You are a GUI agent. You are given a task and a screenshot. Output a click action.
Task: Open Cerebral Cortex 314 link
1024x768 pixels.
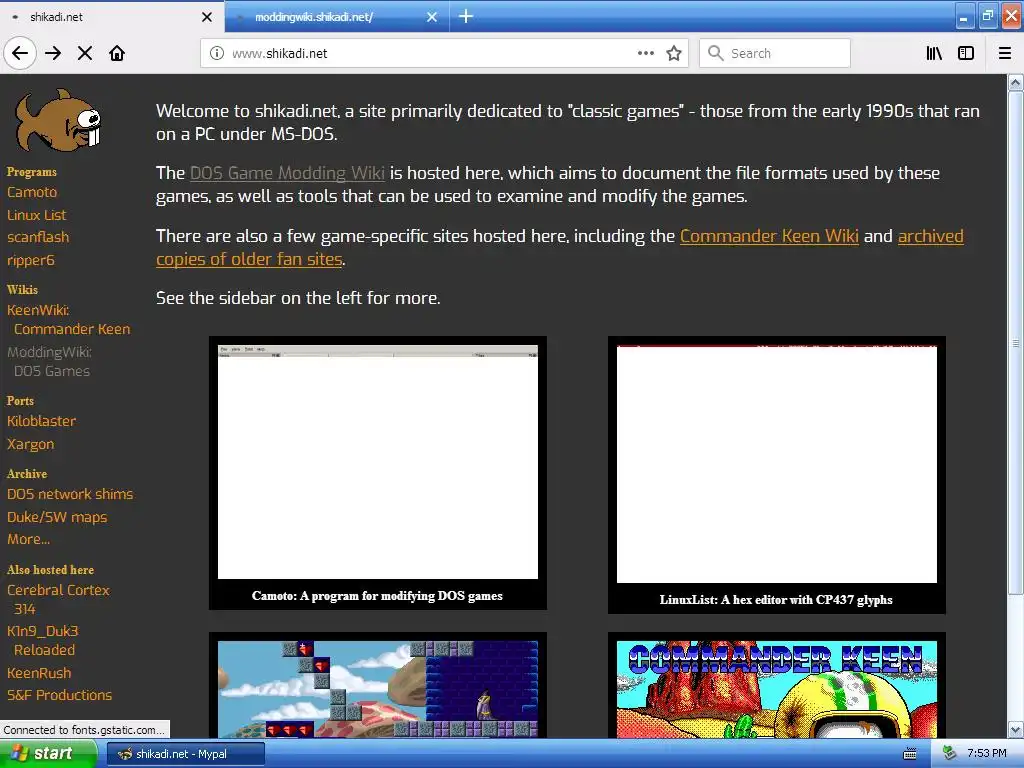pyautogui.click(x=58, y=599)
